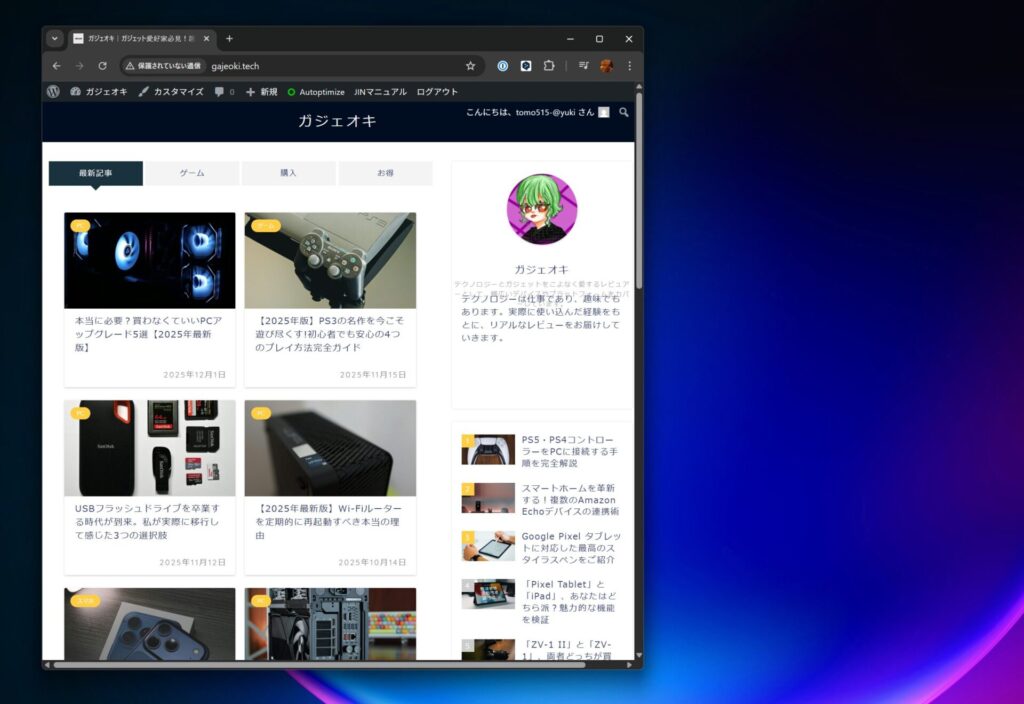Expand the 新規 (New) admin bar menu

(x=262, y=91)
